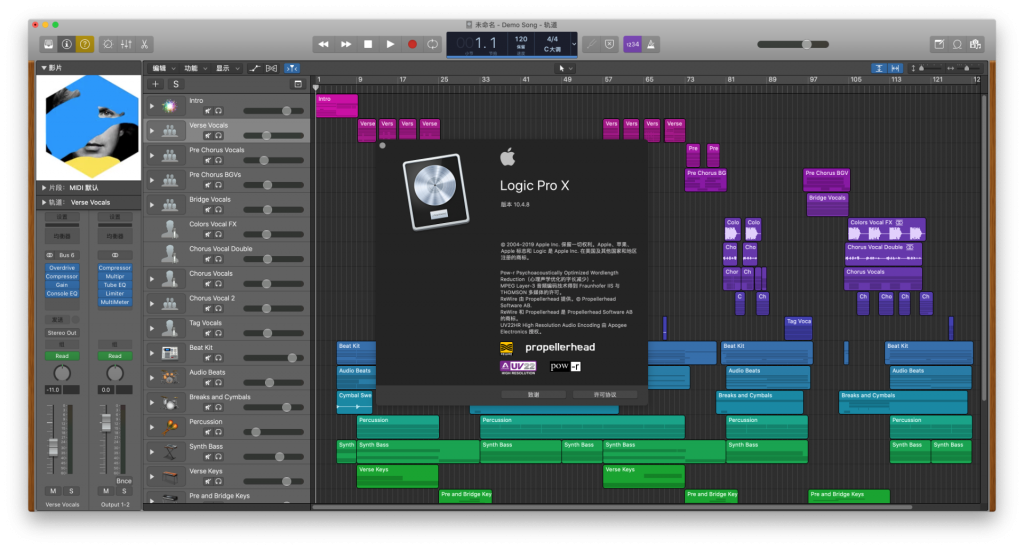Open the Library panel icon
The height and width of the screenshot is (549, 1024).
click(48, 44)
